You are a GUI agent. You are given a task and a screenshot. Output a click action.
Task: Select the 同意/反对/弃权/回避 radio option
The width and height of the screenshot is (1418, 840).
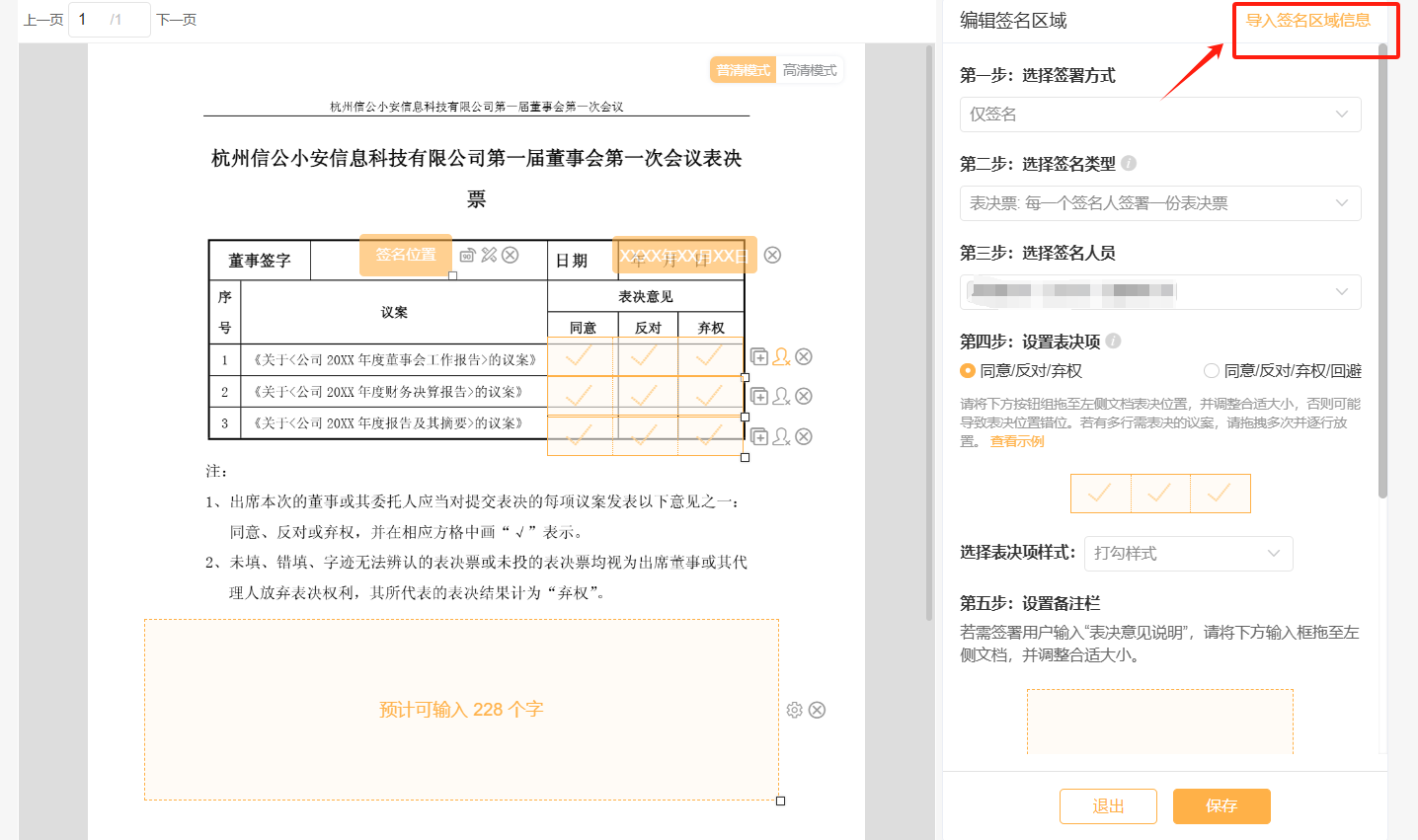(x=1212, y=371)
